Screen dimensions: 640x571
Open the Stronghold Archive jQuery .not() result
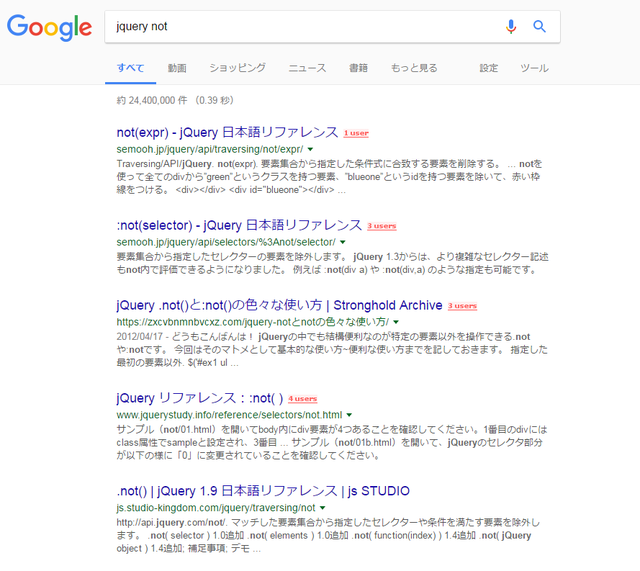(279, 305)
